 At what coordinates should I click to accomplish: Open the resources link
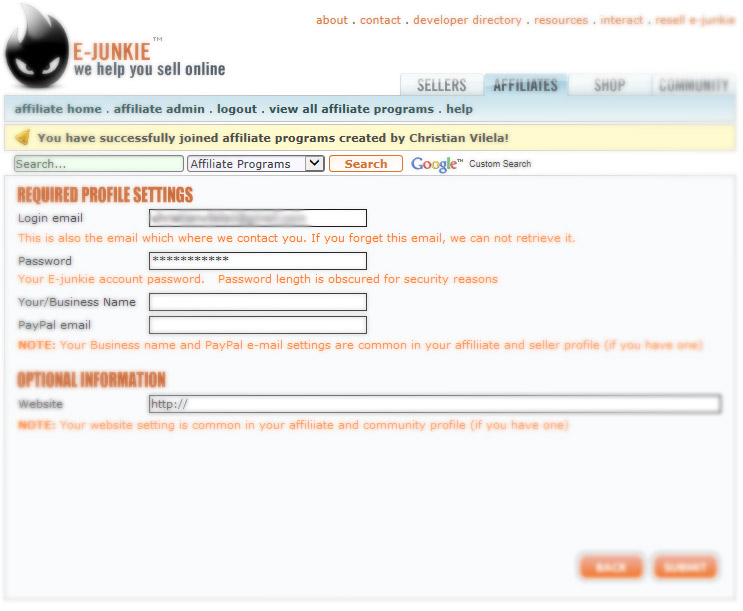(561, 20)
